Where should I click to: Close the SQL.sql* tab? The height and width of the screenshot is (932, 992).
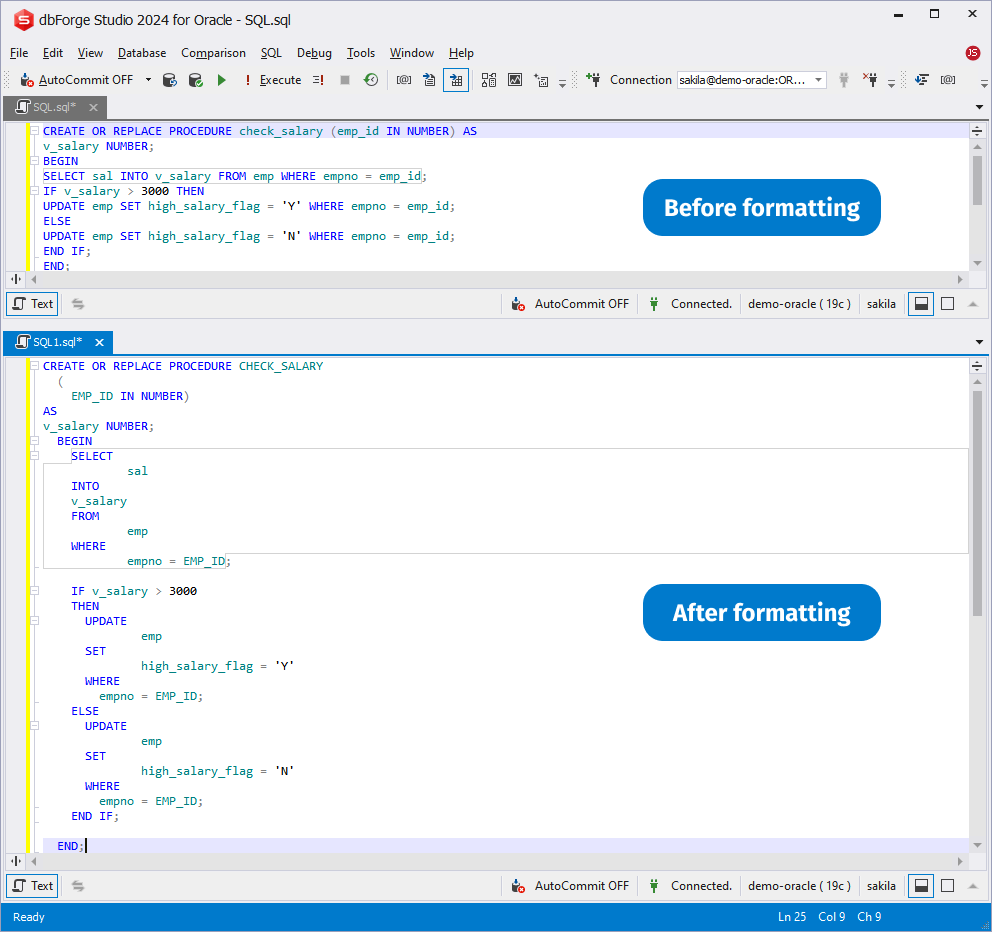coord(93,108)
